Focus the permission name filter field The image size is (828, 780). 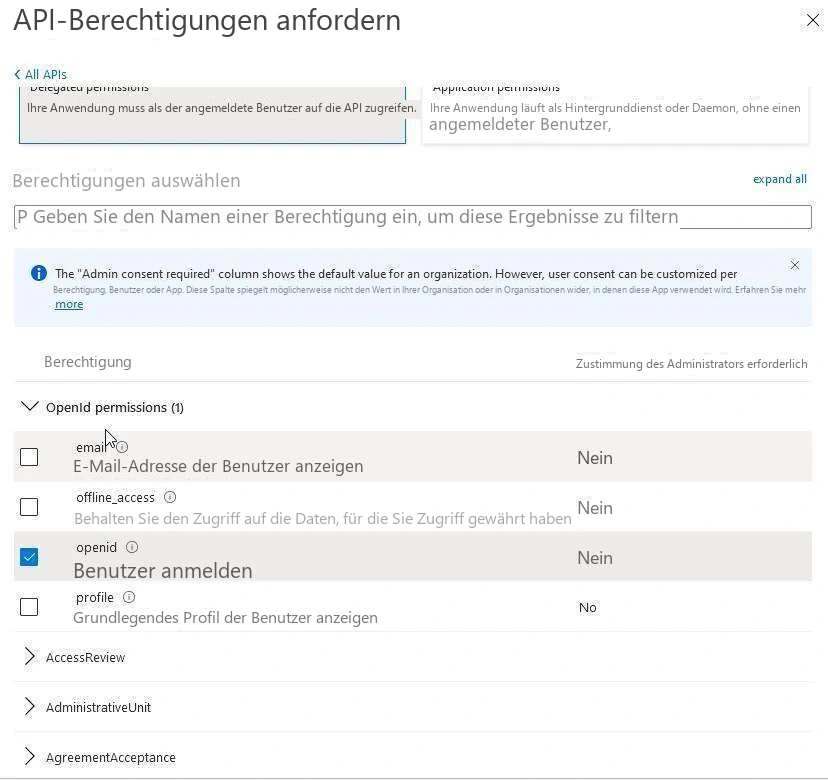(412, 217)
